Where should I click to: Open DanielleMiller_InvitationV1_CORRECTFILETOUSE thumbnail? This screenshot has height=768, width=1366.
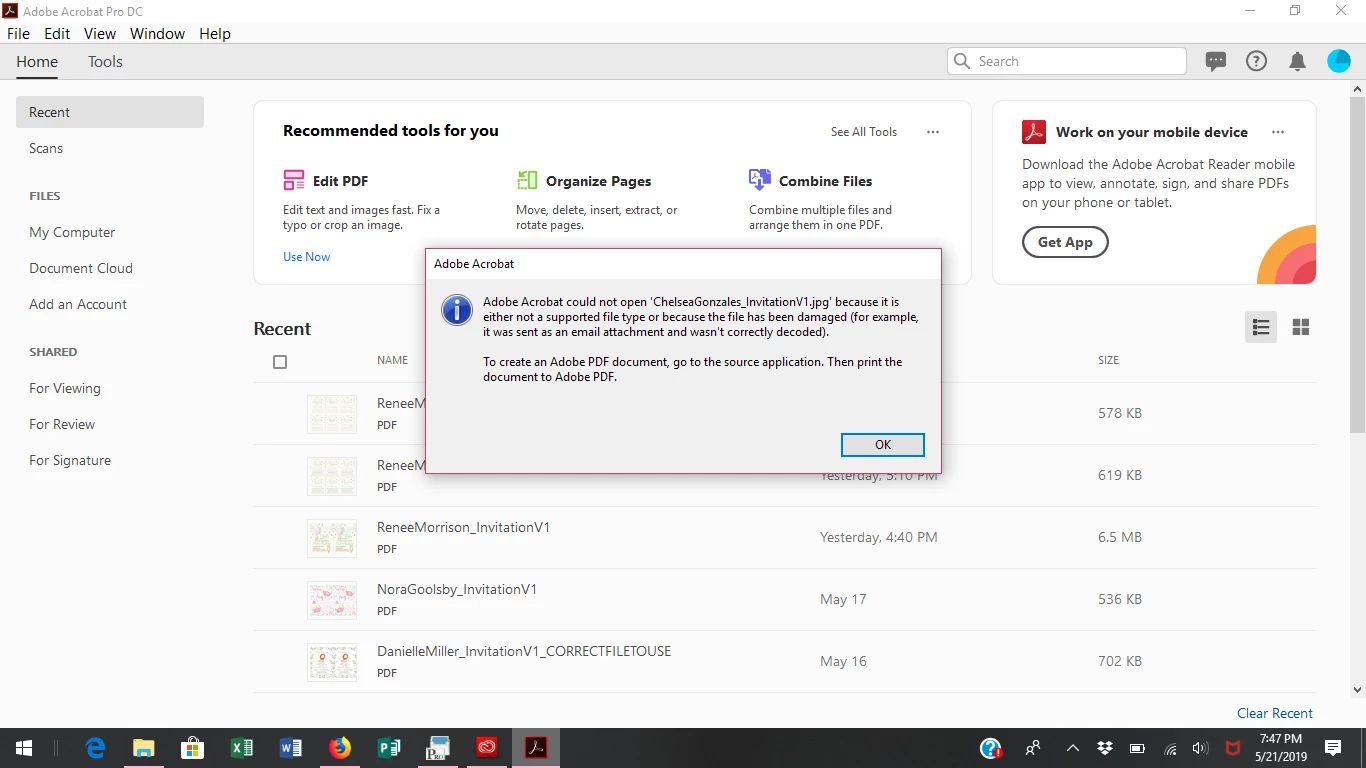[332, 662]
